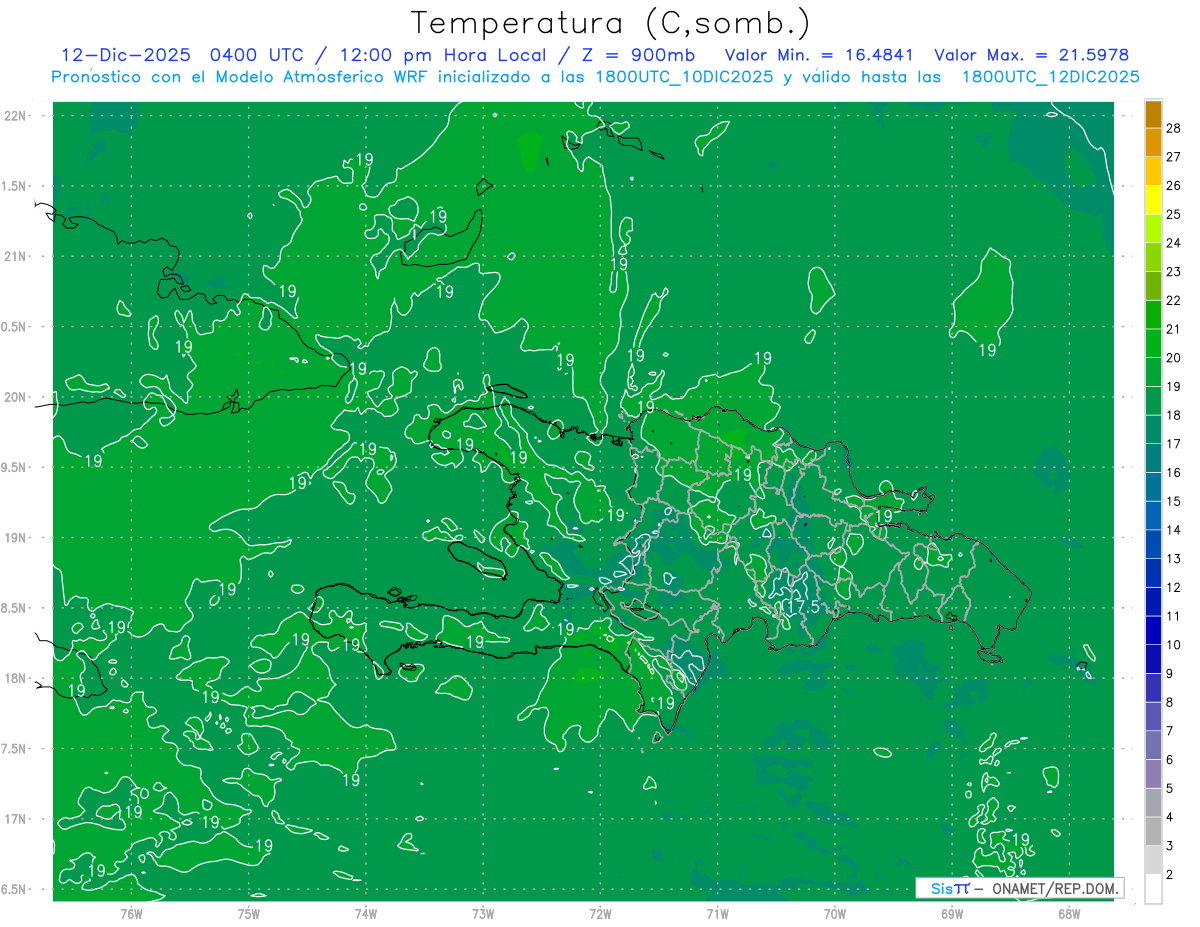Click the '74W' longitude label
This screenshot has width=1200, height=927.
(366, 913)
